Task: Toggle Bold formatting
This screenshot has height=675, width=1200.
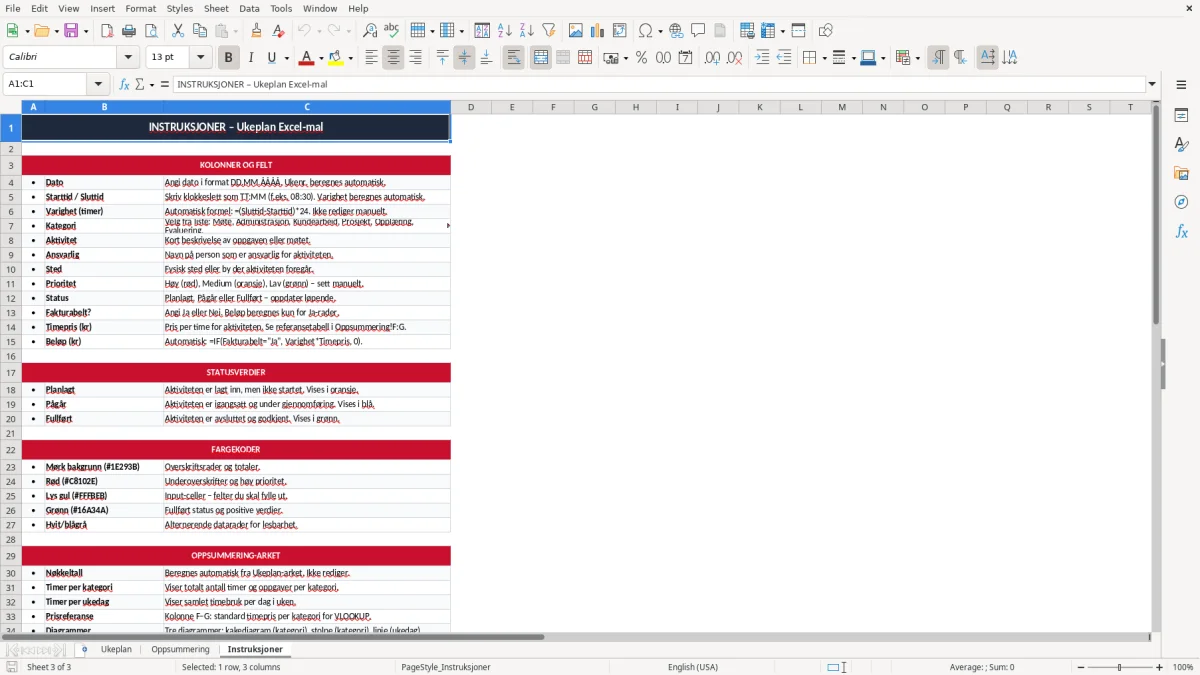Action: 228,58
